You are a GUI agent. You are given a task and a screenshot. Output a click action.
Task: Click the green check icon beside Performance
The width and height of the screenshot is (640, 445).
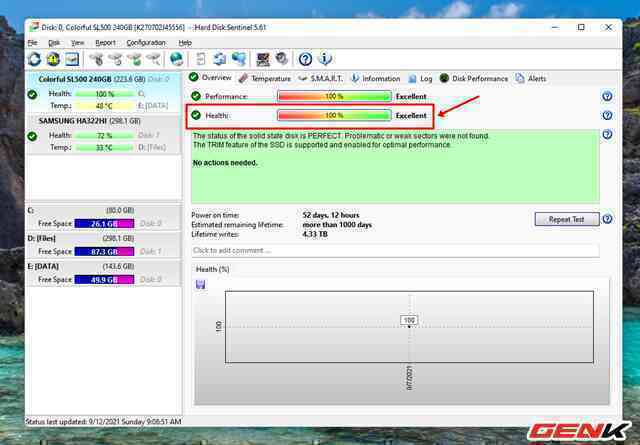pyautogui.click(x=196, y=96)
